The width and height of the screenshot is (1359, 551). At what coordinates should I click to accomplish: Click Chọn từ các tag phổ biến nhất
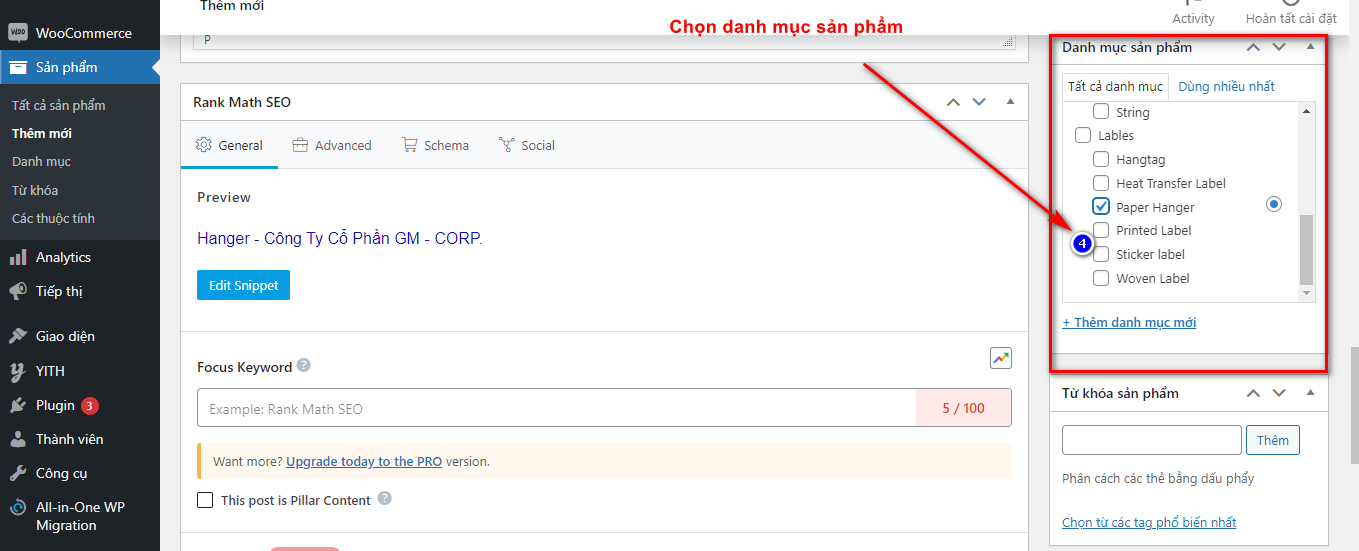point(1149,522)
